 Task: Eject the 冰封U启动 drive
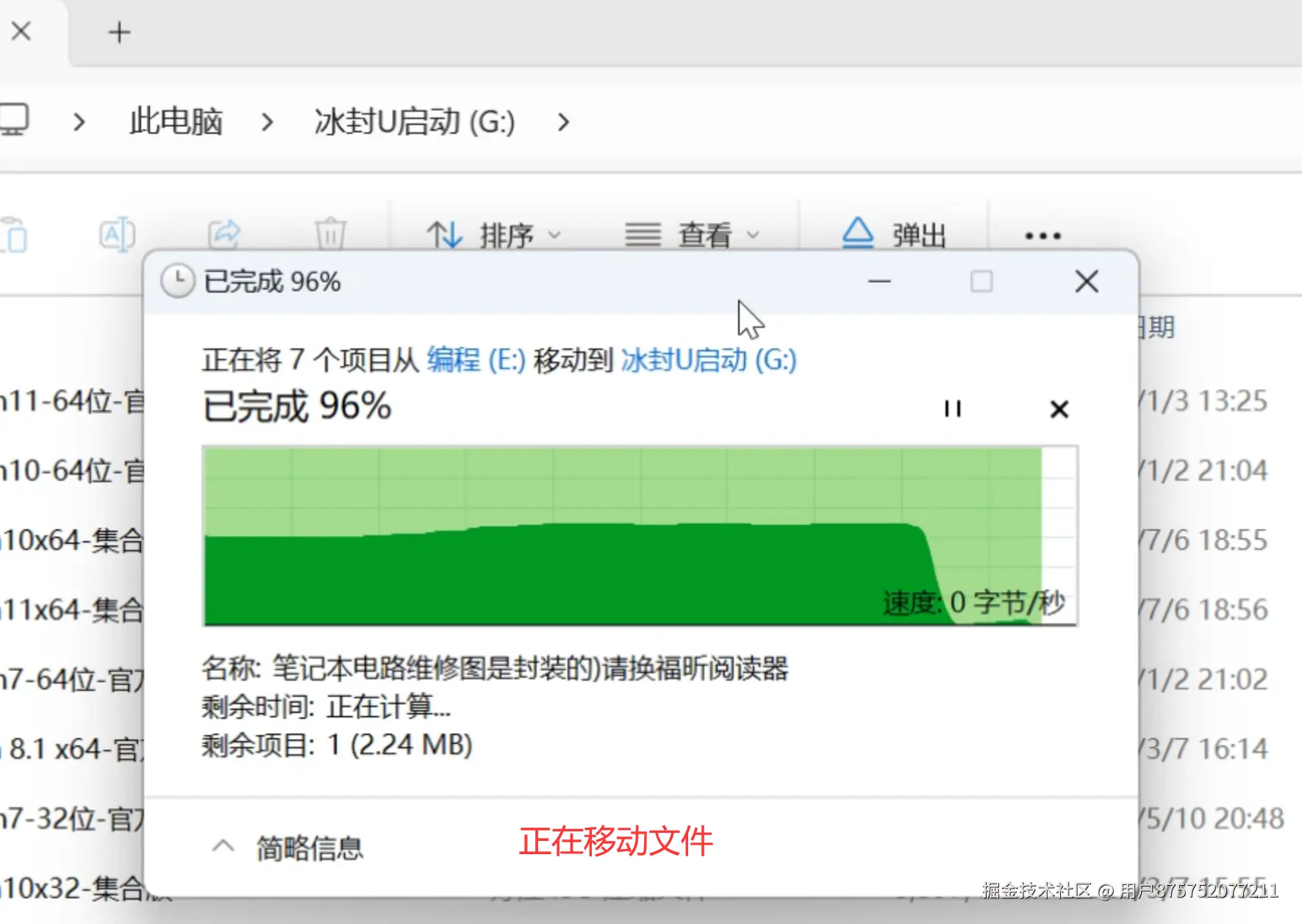890,234
